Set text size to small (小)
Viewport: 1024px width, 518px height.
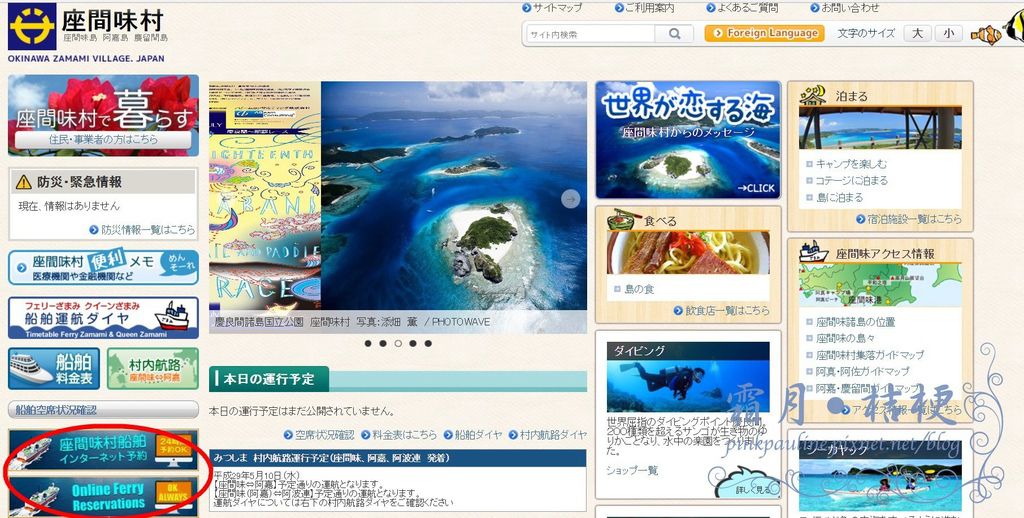coord(948,33)
